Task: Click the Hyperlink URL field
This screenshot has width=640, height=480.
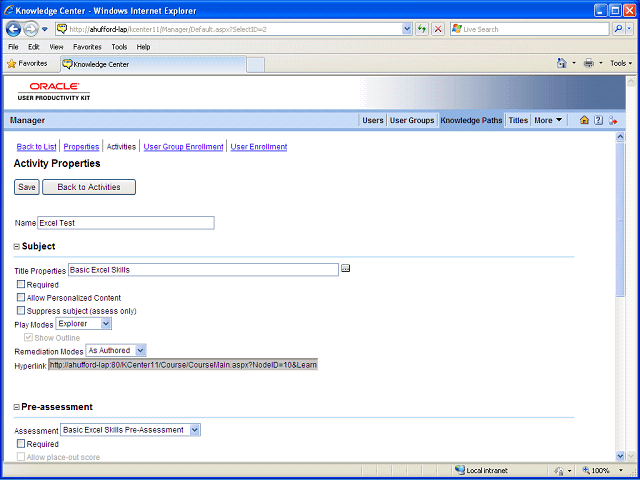Action: (183, 364)
